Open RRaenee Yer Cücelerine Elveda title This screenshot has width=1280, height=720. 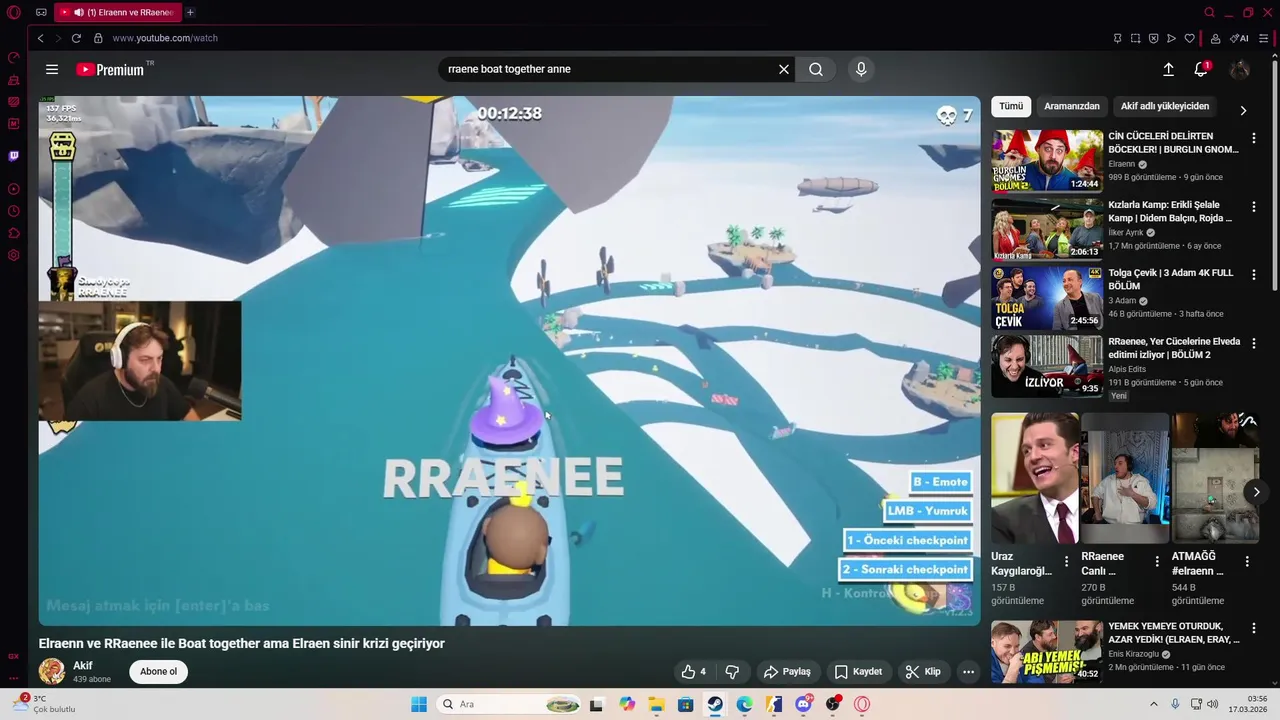coord(1174,348)
